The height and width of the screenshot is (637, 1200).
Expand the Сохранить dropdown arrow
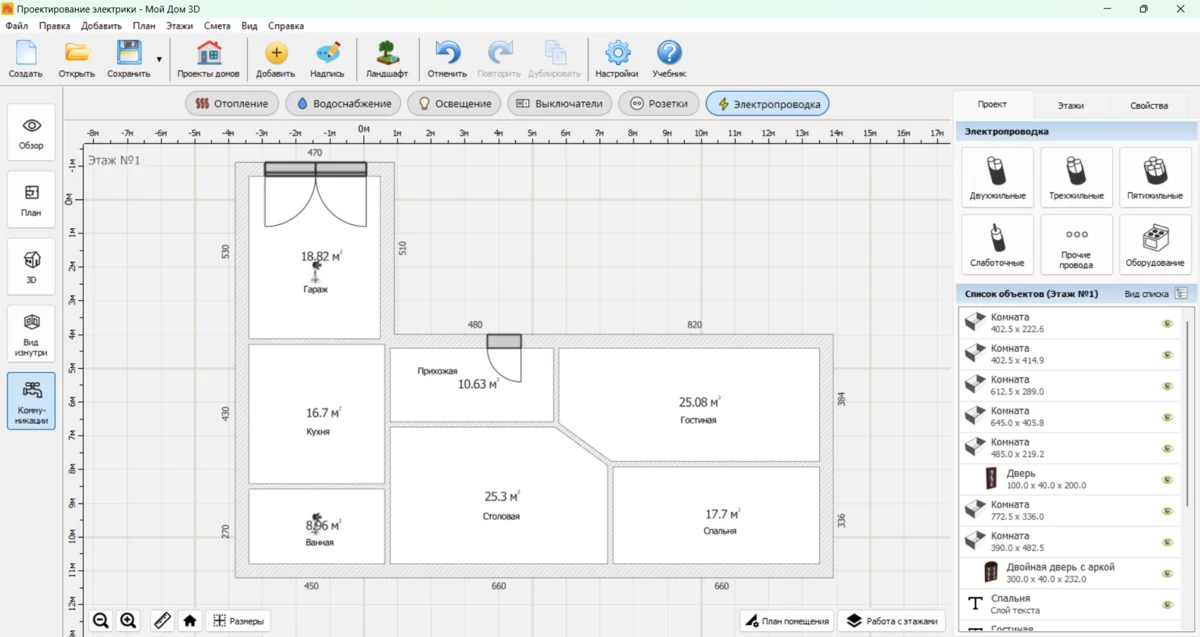click(x=159, y=60)
